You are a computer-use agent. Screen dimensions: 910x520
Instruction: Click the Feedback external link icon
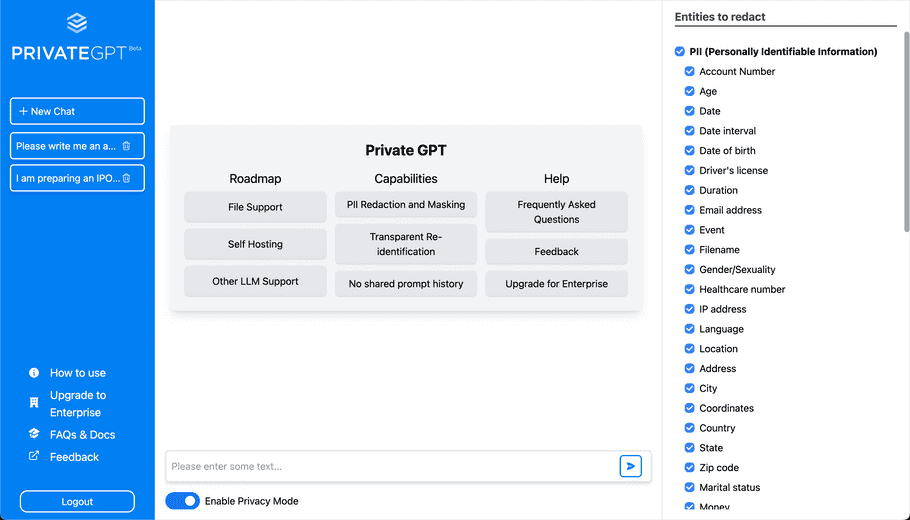[34, 456]
